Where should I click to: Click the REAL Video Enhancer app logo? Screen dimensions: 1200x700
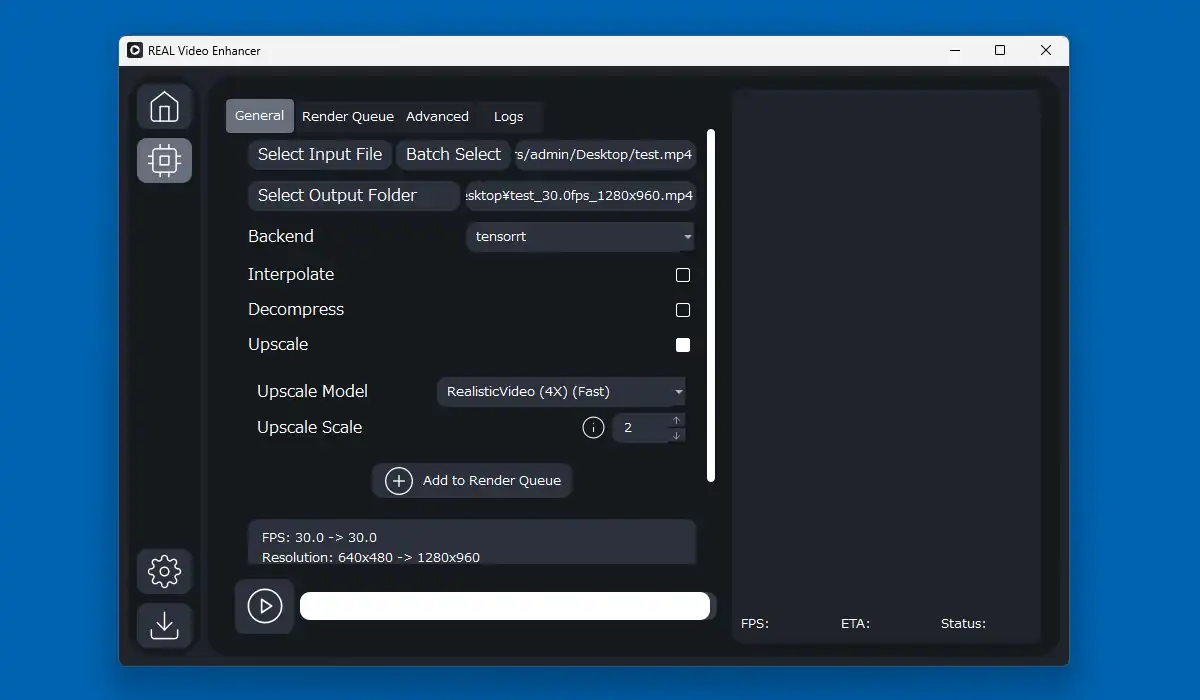[x=135, y=51]
